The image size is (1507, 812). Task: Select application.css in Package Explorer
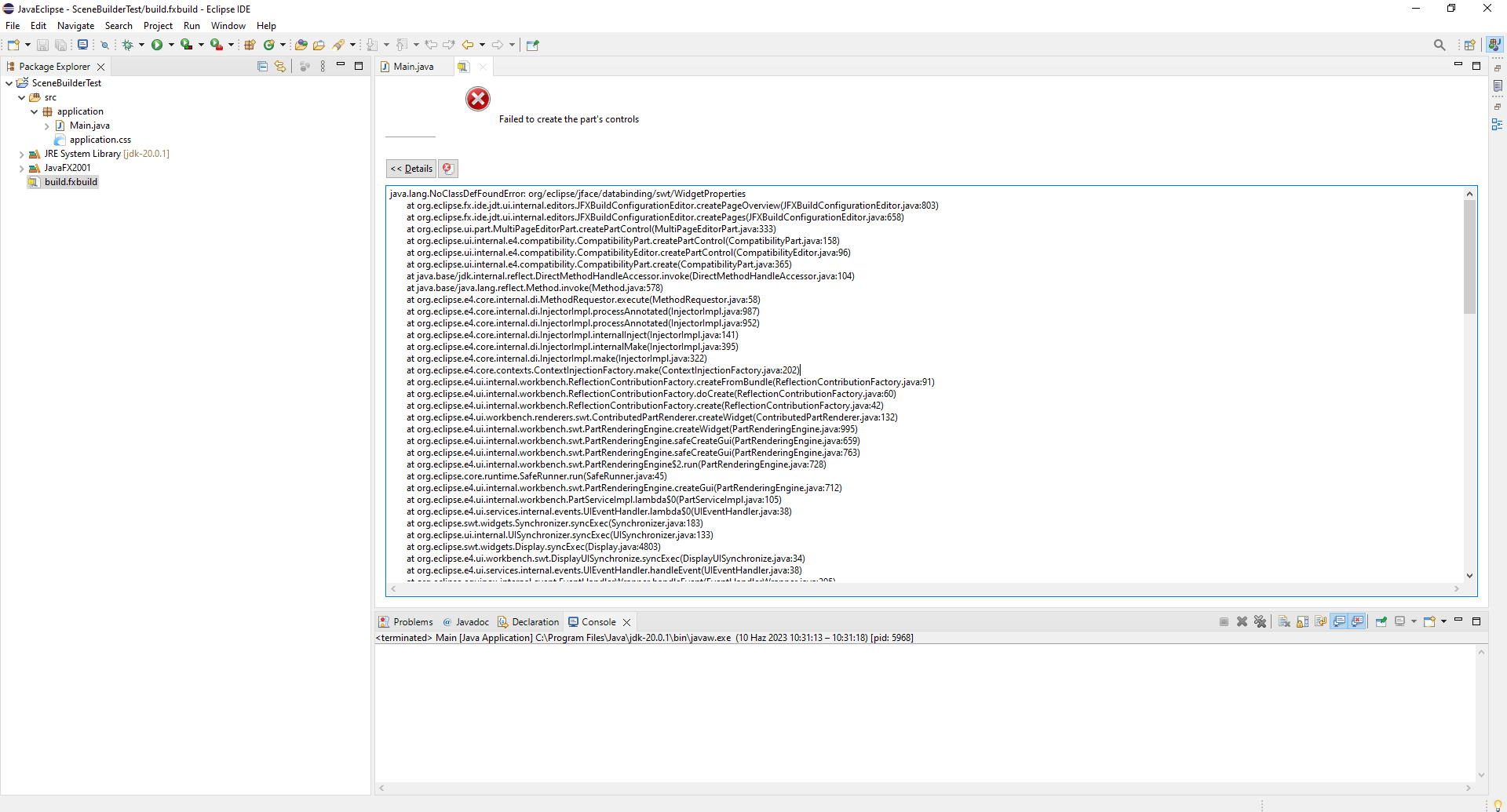100,140
